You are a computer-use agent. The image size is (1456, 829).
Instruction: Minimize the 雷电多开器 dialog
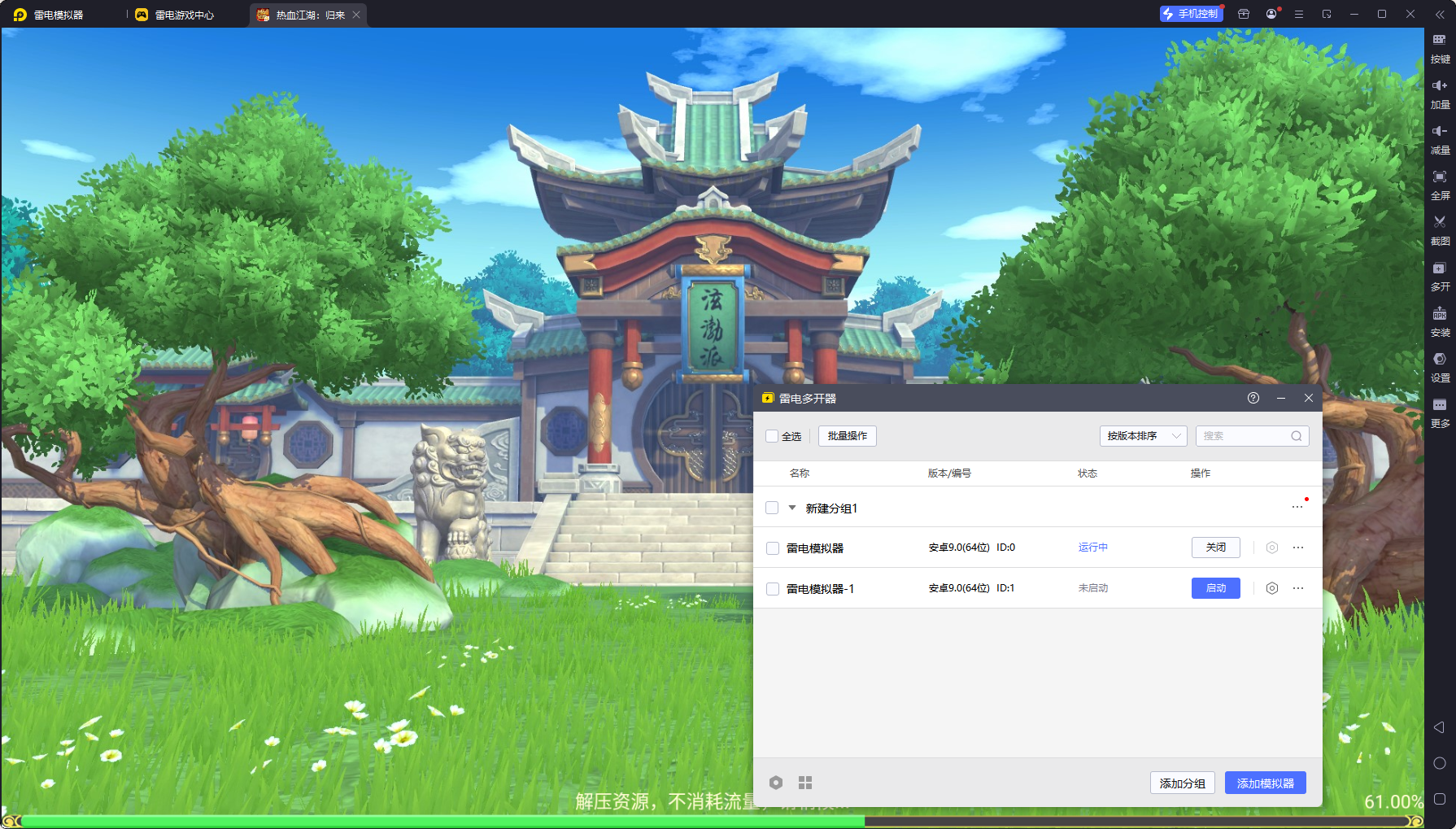point(1281,398)
